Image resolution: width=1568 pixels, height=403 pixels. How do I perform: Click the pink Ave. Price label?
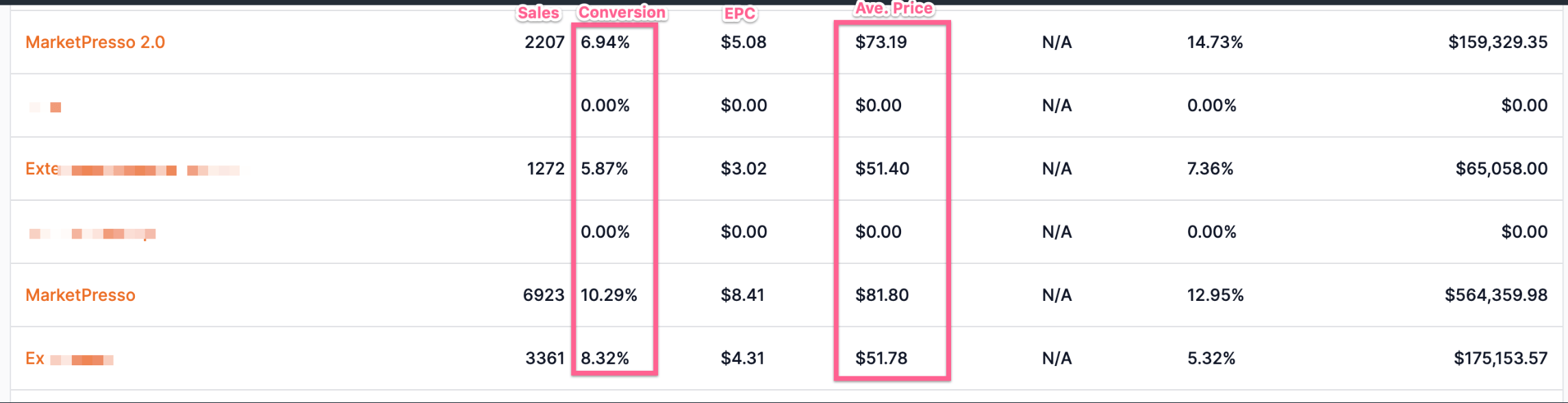coord(894,9)
